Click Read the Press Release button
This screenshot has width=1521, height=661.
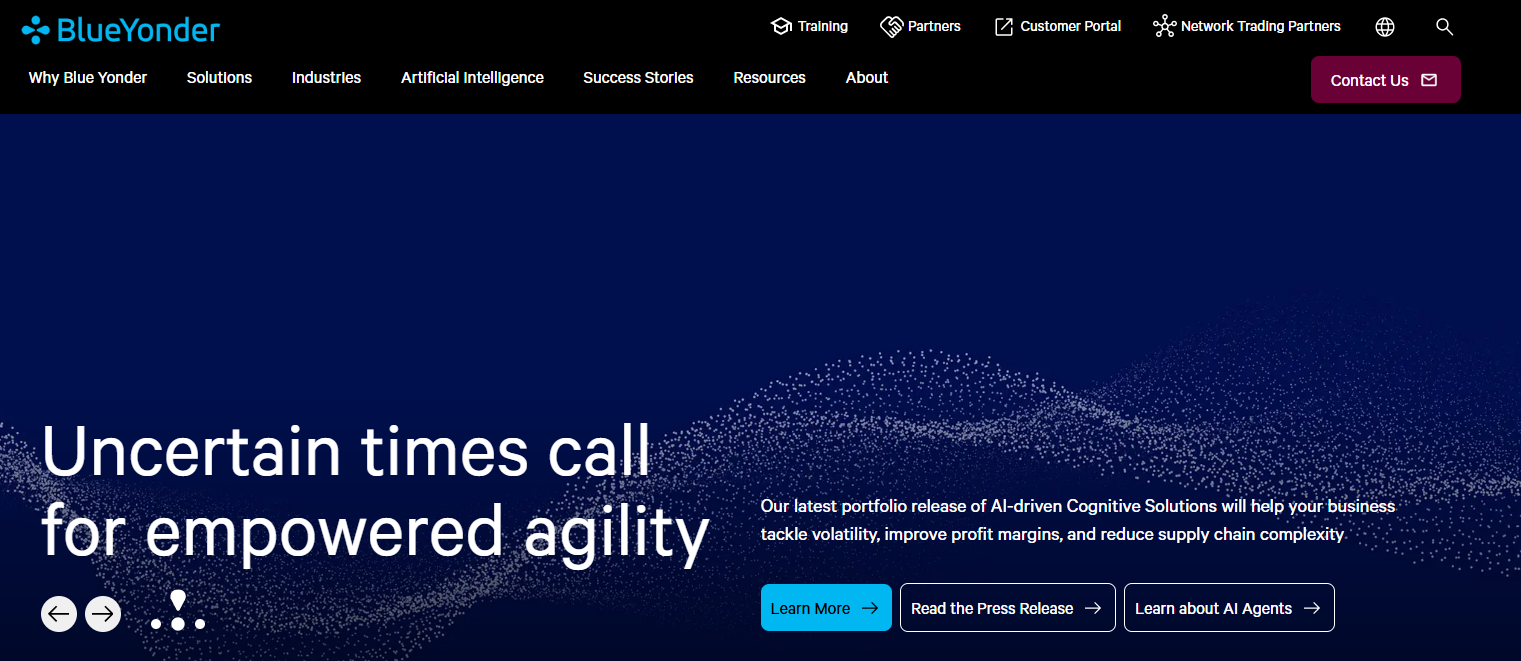(1007, 608)
